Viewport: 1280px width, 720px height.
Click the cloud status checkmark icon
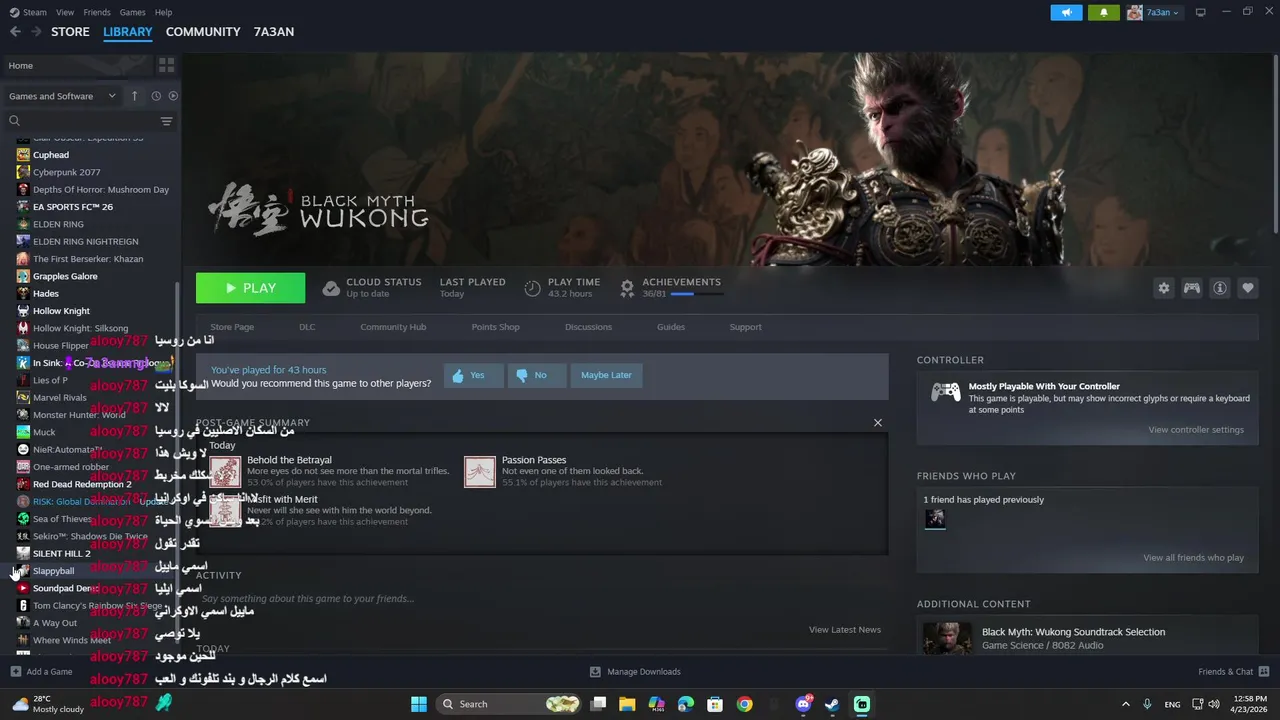tap(331, 288)
